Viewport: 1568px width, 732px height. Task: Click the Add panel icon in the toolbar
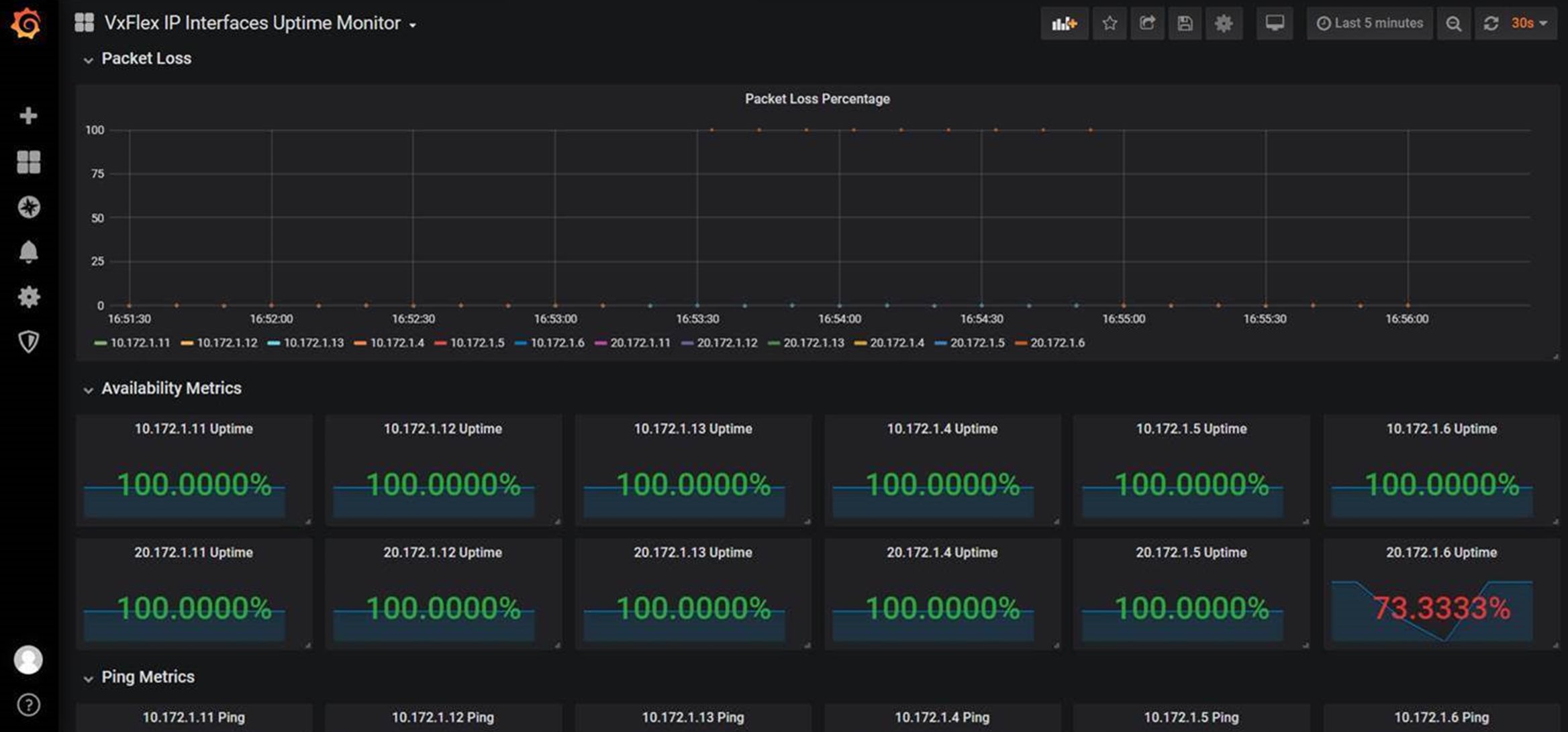coord(1065,23)
